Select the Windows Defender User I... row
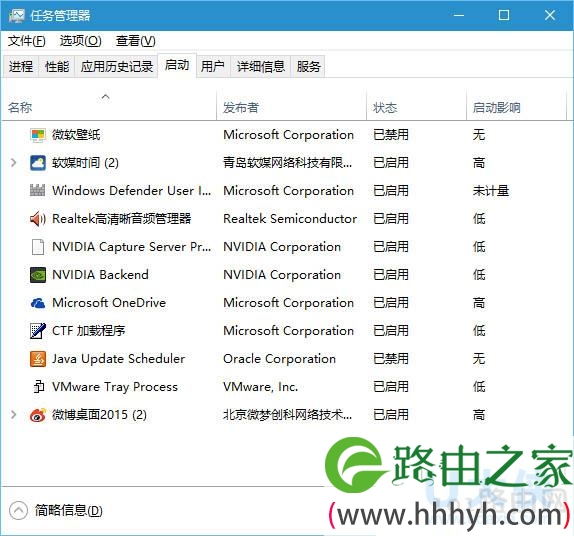 (287, 191)
